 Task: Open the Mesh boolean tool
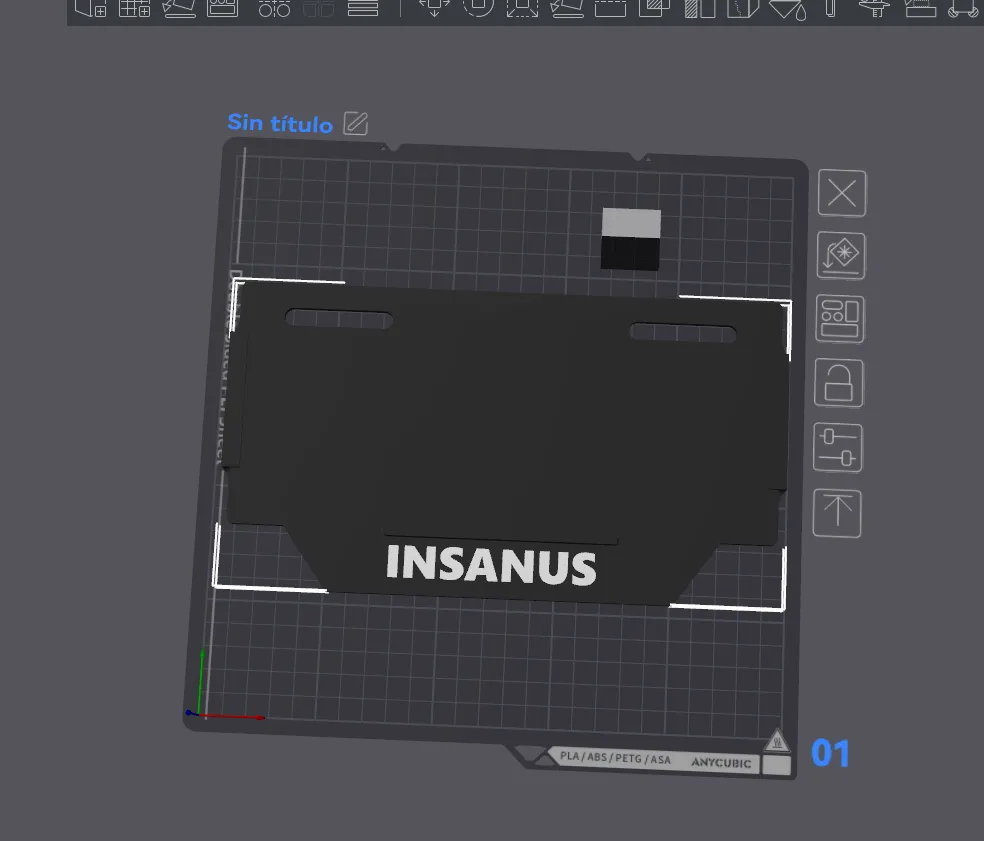654,8
